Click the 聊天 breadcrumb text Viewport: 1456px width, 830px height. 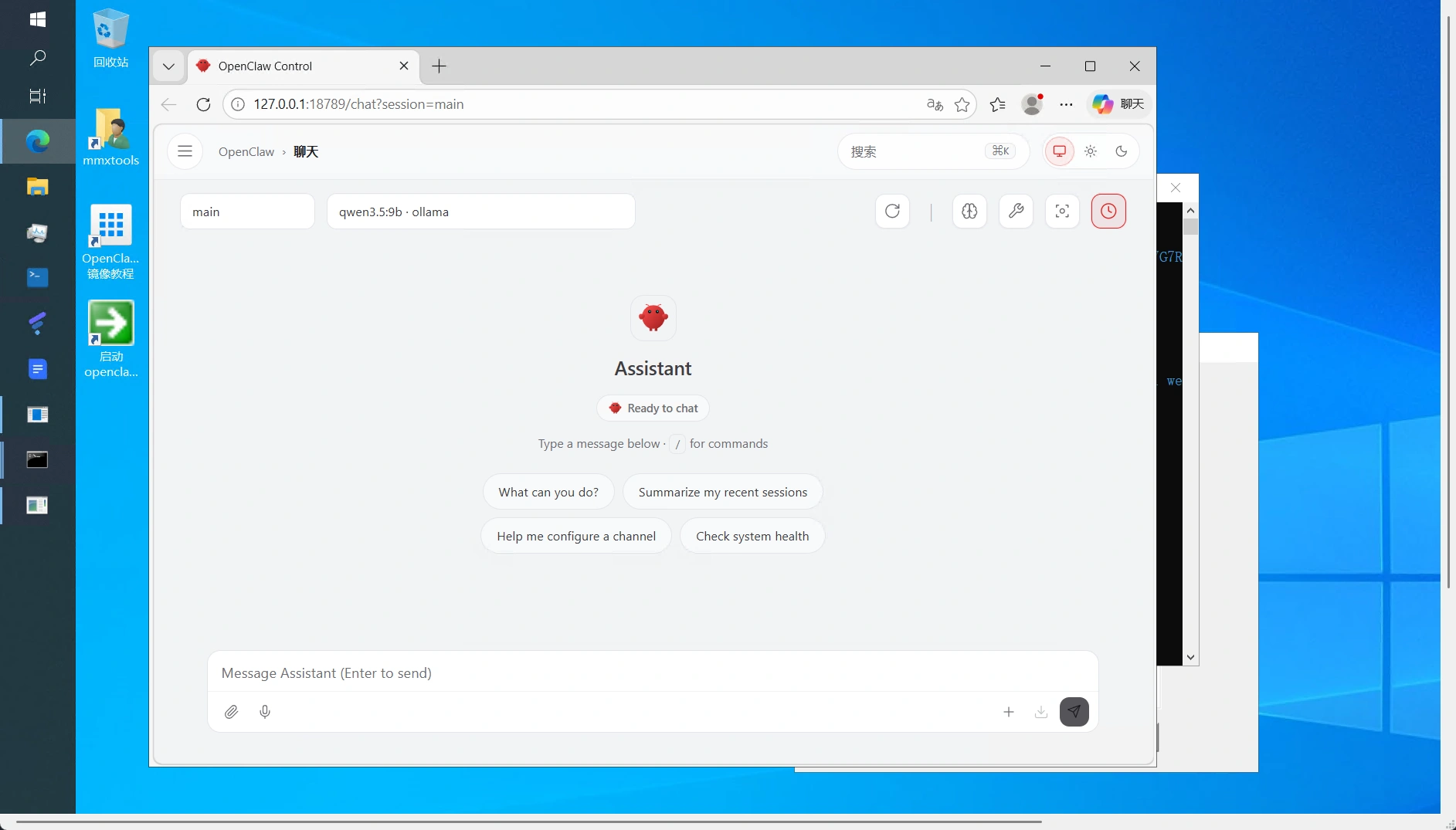306,151
